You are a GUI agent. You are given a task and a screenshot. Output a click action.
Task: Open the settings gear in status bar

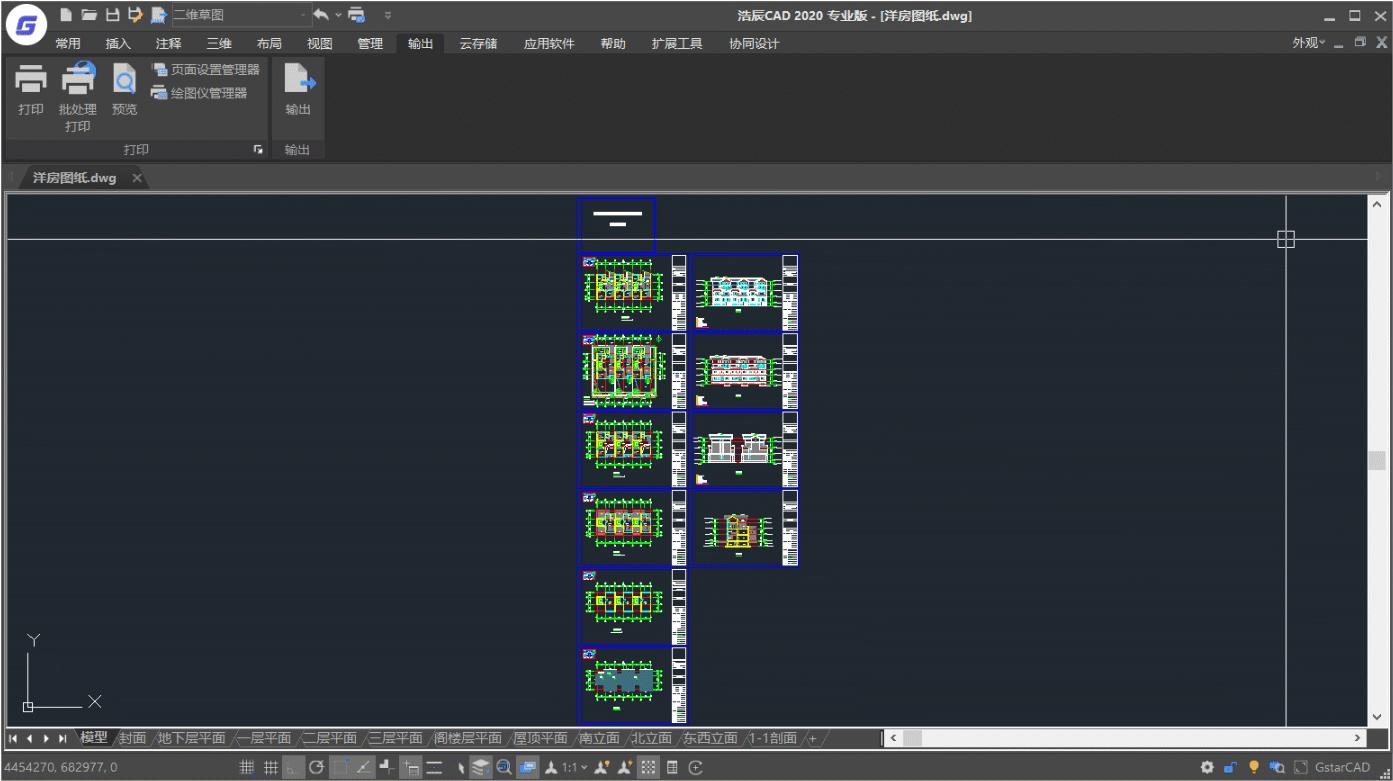[x=1207, y=767]
